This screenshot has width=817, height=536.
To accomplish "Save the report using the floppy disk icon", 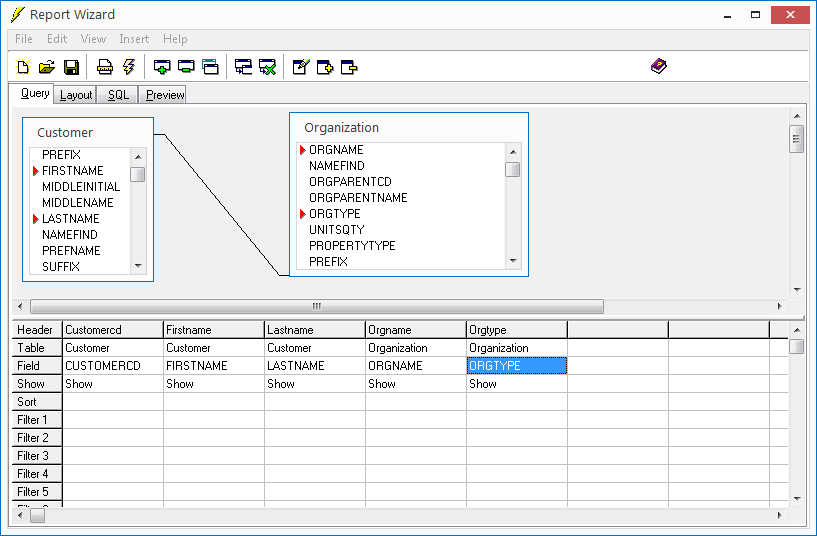I will (x=71, y=67).
